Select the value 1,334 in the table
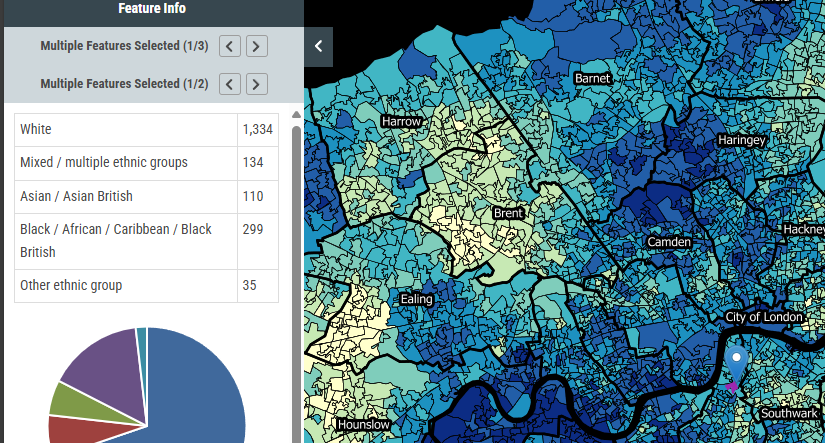 click(x=258, y=129)
